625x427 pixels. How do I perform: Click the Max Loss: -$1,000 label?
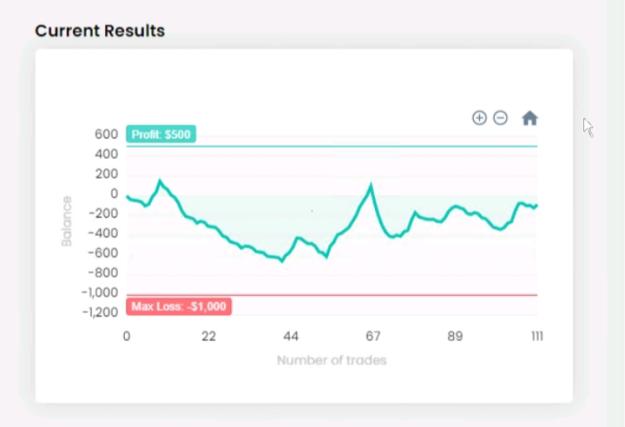tap(179, 307)
